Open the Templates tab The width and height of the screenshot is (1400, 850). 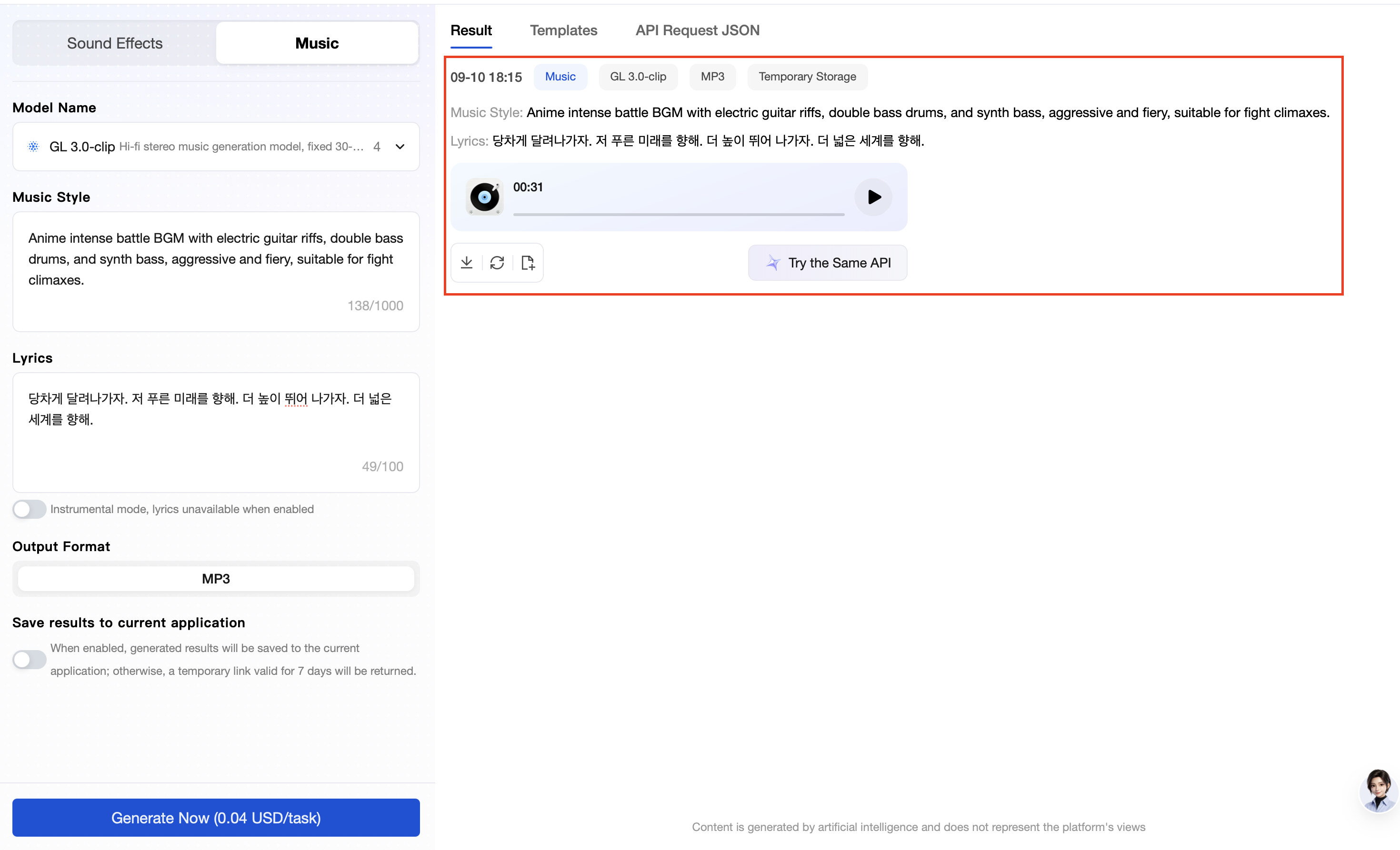[x=564, y=30]
